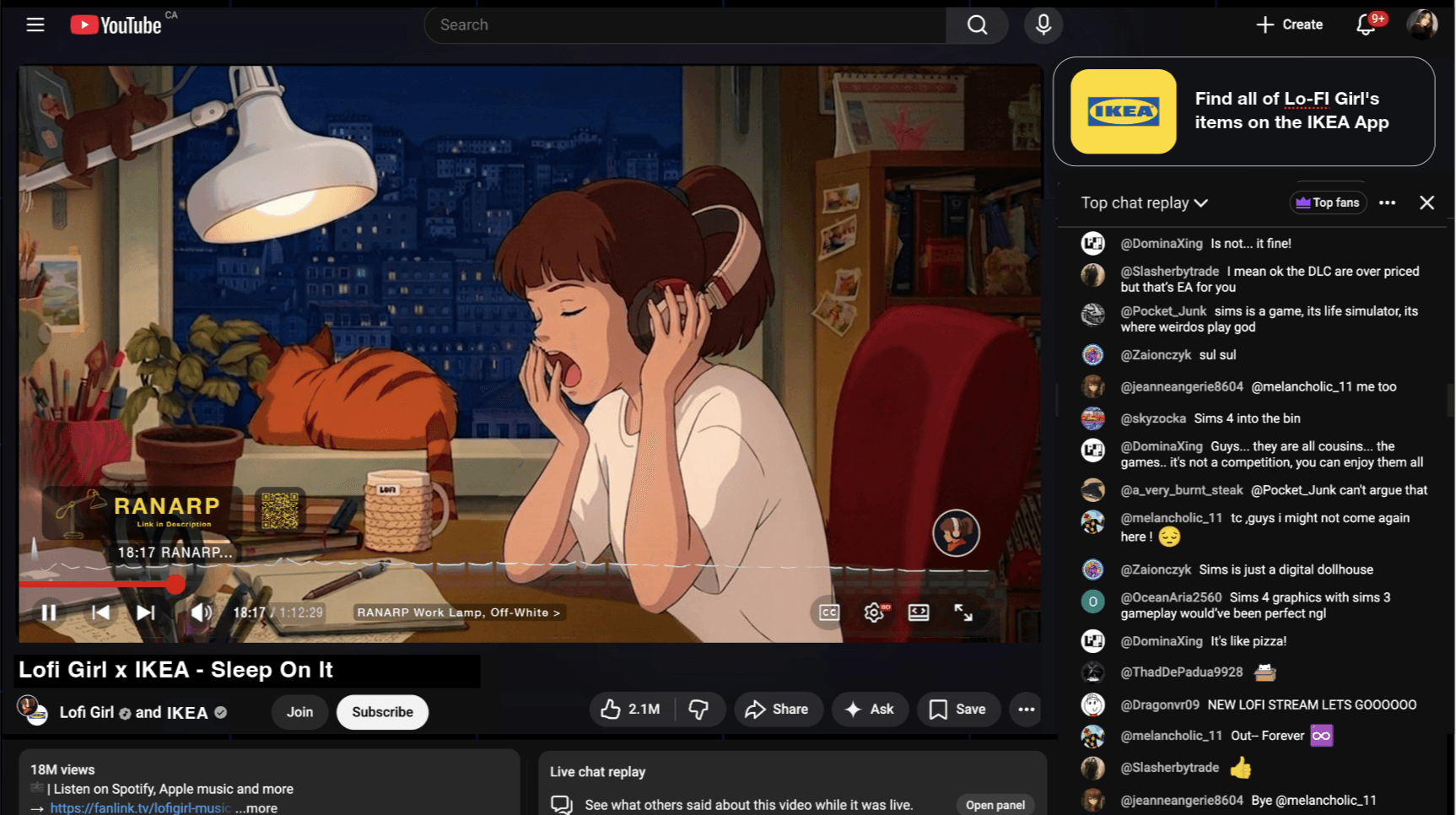1456x815 pixels.
Task: Select 'Sims 4 into the bin' message
Action: pyautogui.click(x=1247, y=418)
